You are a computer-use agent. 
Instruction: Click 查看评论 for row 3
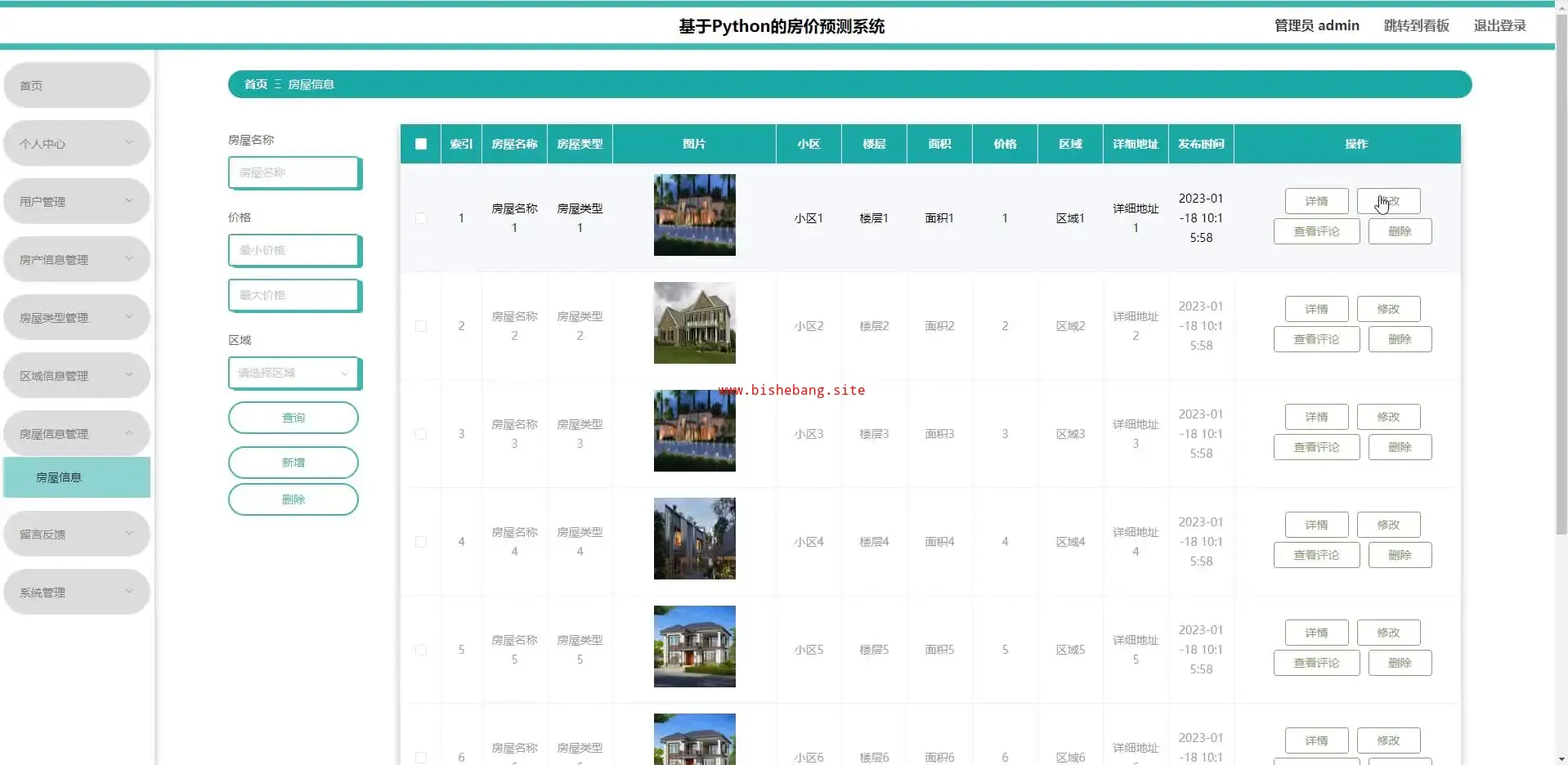(1316, 447)
